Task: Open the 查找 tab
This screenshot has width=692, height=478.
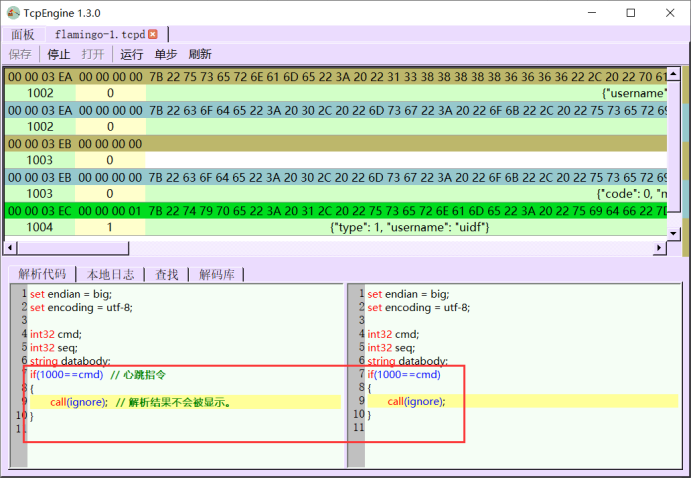Action: (167, 275)
